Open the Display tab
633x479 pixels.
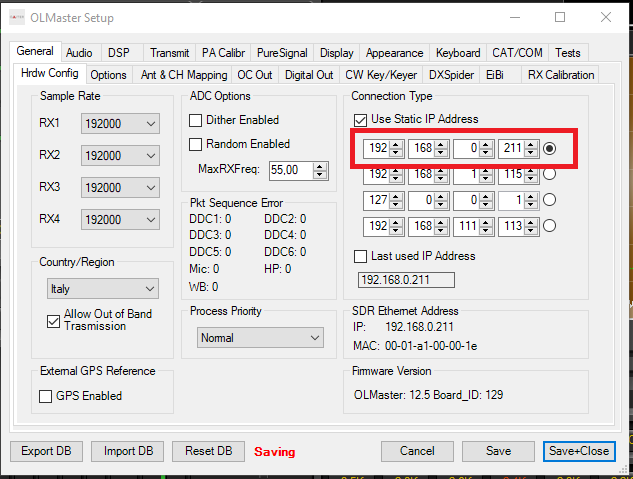pos(337,53)
